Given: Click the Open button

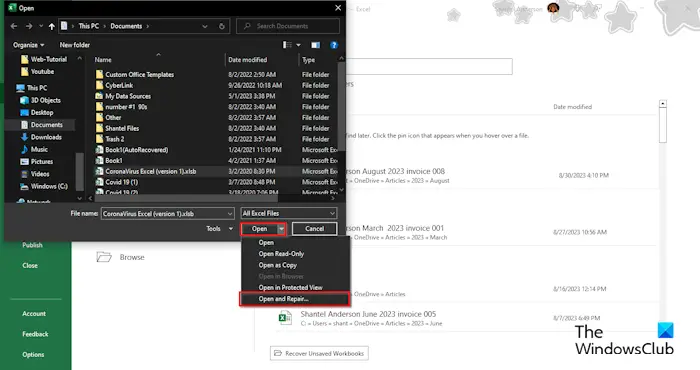Looking at the screenshot, I should [x=259, y=229].
